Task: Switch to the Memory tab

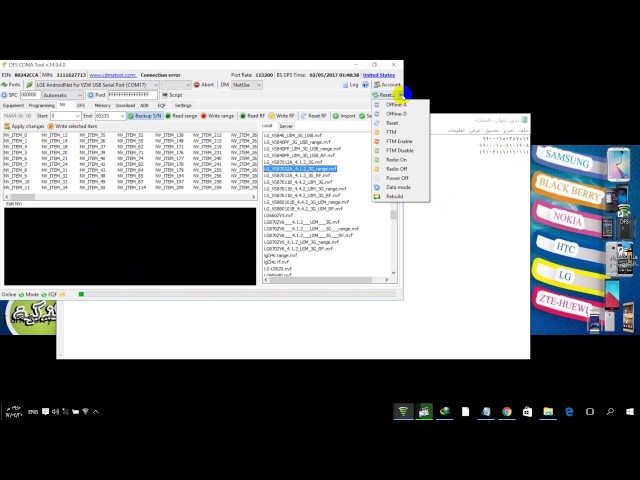Action: tap(102, 105)
